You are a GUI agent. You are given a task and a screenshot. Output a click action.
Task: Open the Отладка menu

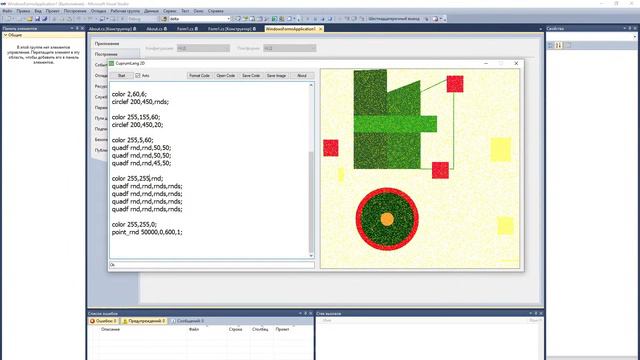point(98,11)
